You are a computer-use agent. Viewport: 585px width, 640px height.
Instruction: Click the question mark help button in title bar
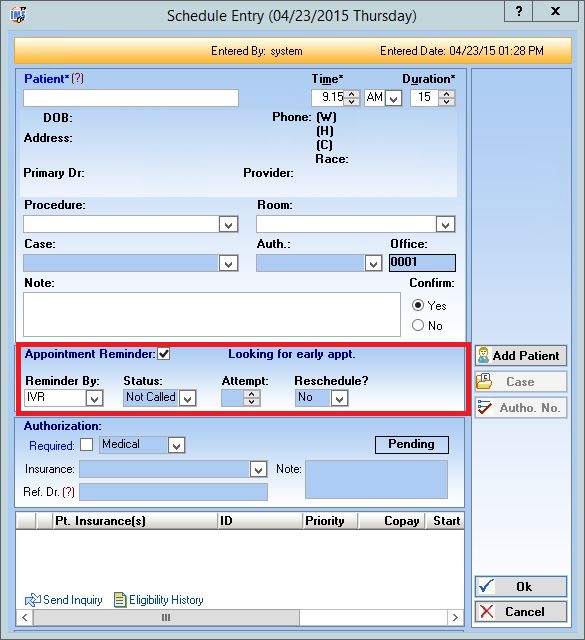518,11
